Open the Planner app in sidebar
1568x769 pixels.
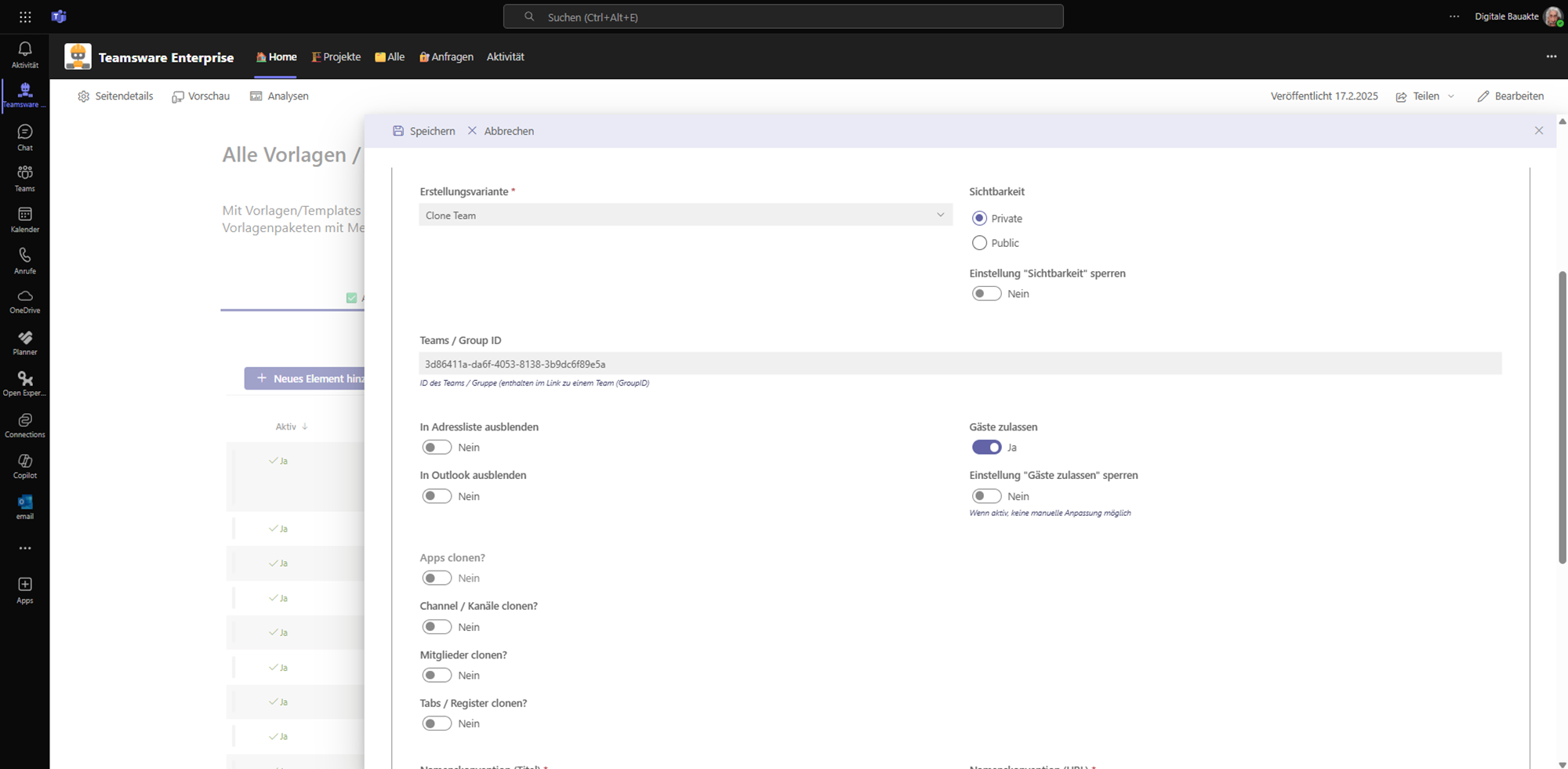(25, 343)
